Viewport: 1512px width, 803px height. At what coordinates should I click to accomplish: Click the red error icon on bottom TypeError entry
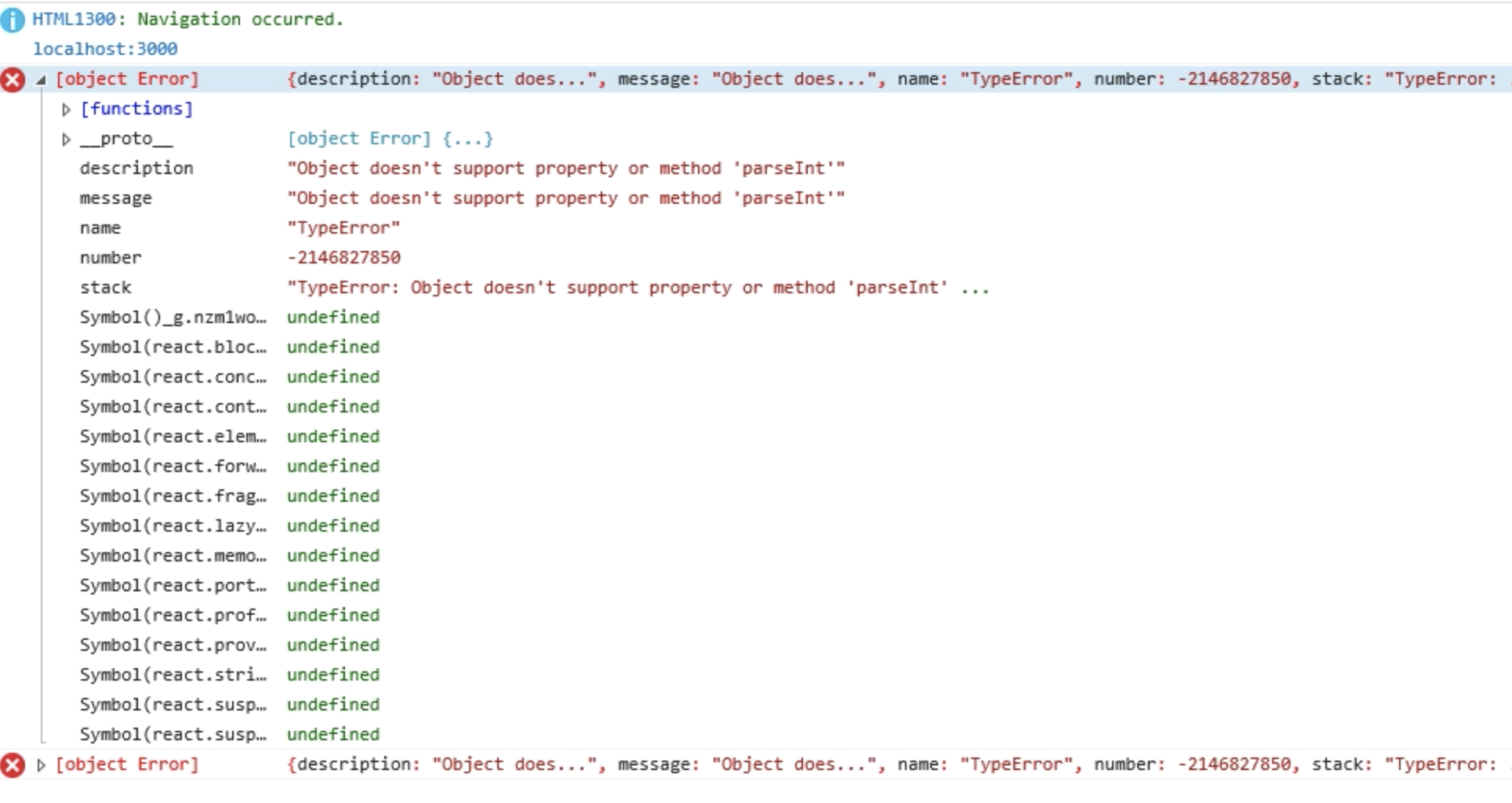tap(13, 765)
